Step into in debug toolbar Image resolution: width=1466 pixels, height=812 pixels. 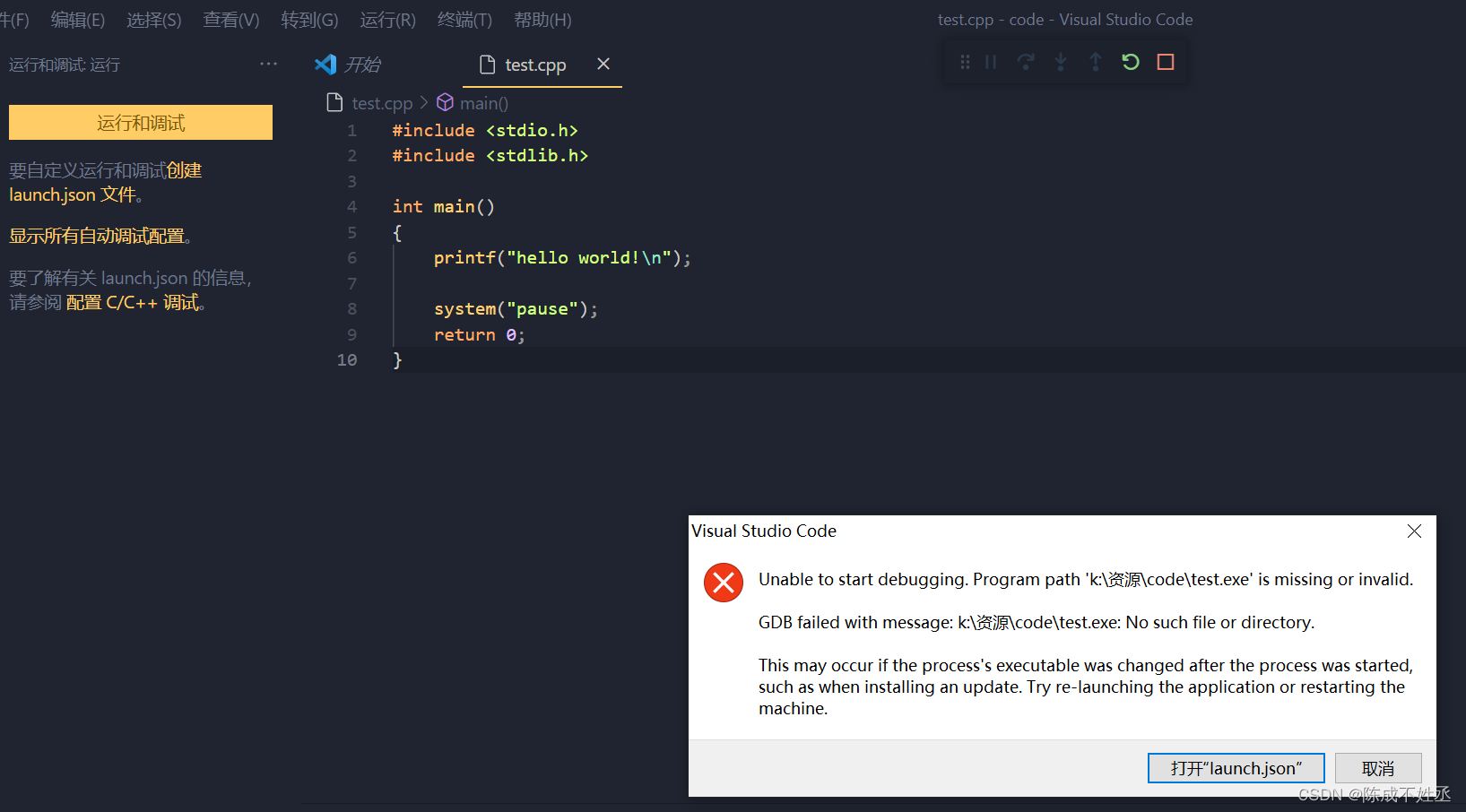click(1061, 62)
